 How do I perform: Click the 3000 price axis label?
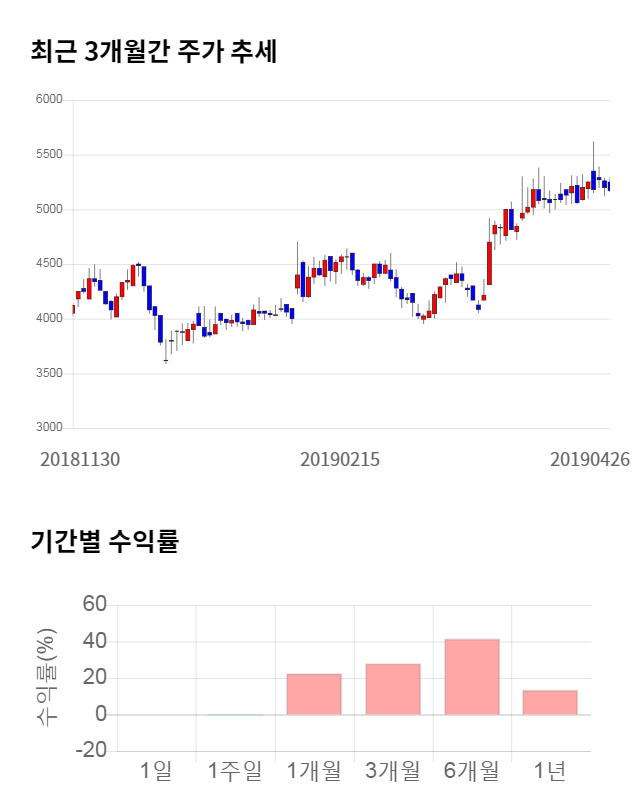tap(48, 428)
